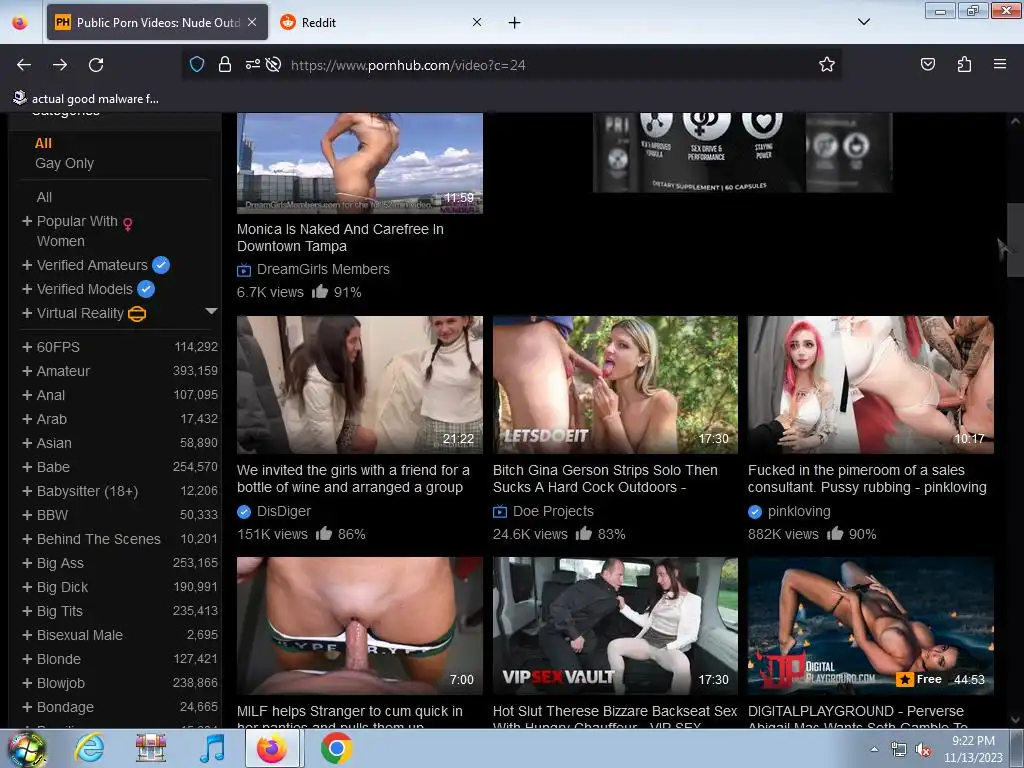Viewport: 1024px width, 768px height.
Task: Open the 'actual good malware f...' bookmark
Action: tap(86, 99)
